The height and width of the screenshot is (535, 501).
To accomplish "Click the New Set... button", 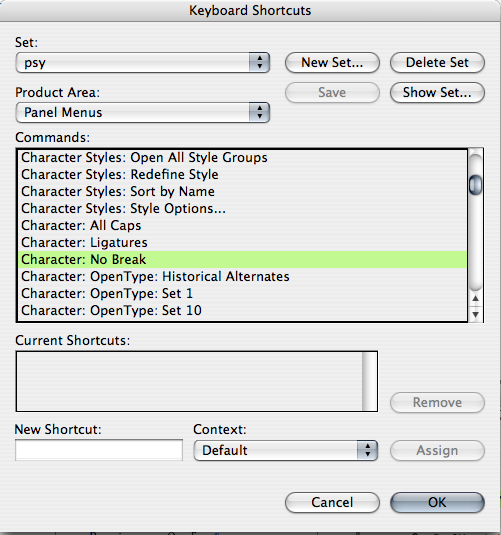I will tap(332, 62).
